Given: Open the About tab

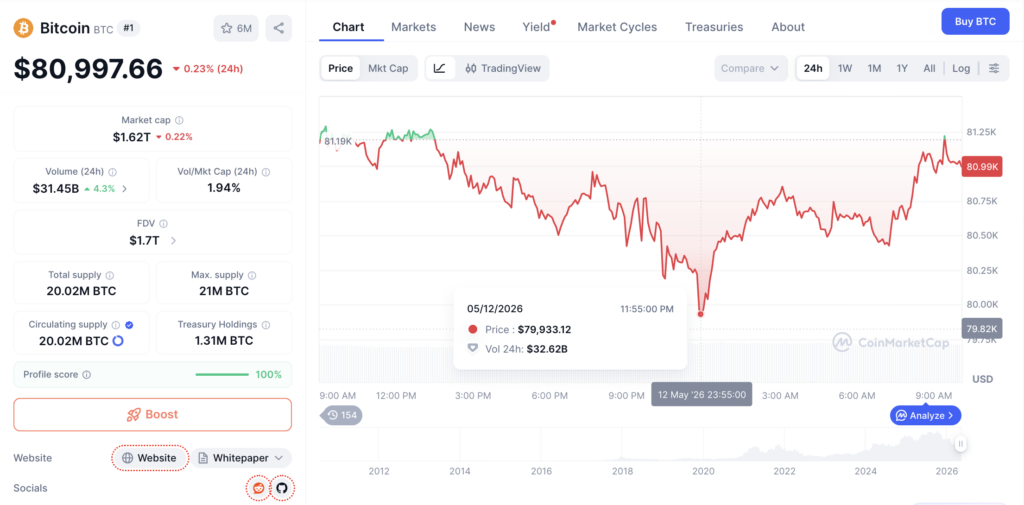Looking at the screenshot, I should pyautogui.click(x=788, y=27).
